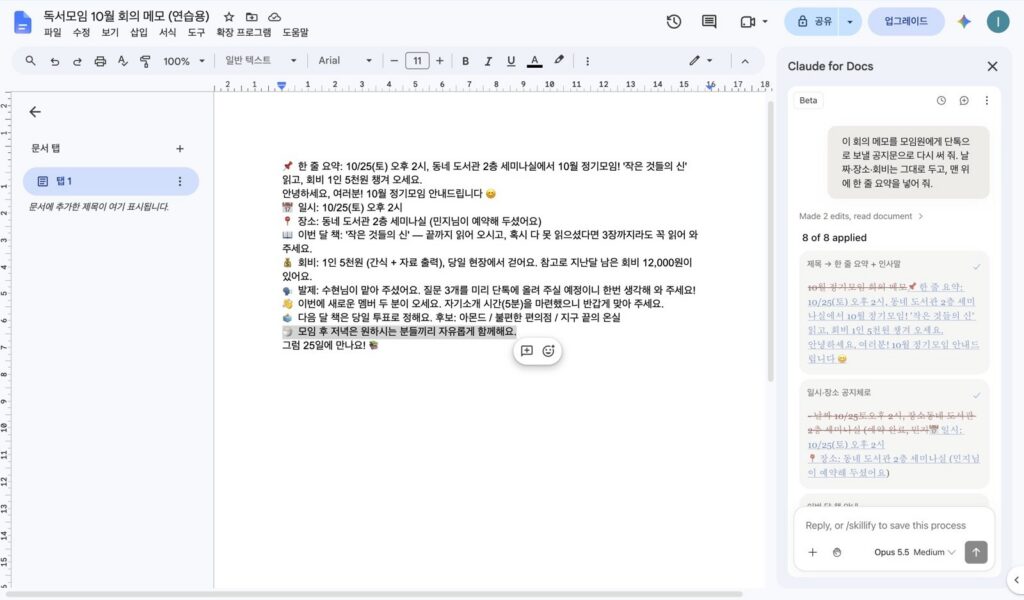This screenshot has height=600, width=1024.
Task: Open the 서식 menu
Action: tap(167, 33)
